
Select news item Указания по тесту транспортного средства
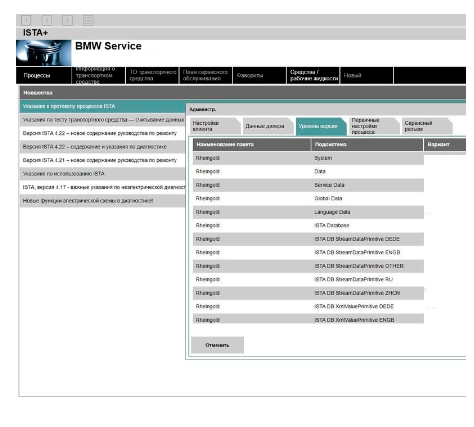click(x=102, y=120)
